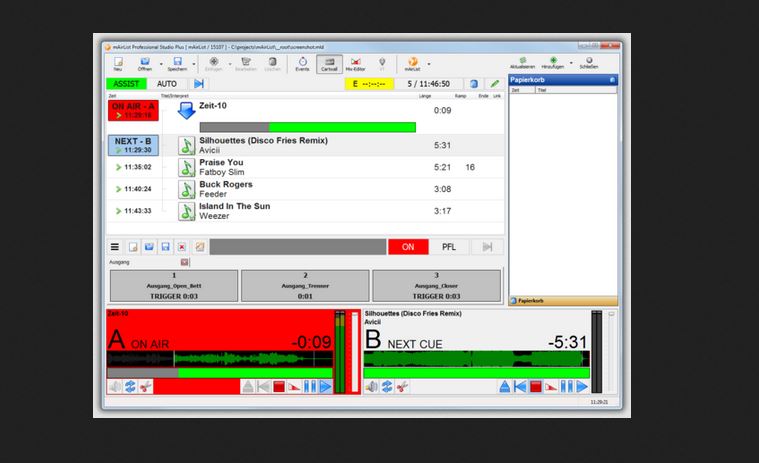The height and width of the screenshot is (463, 759).
Task: Expand the Speichern dropdown arrow
Action: [x=194, y=64]
